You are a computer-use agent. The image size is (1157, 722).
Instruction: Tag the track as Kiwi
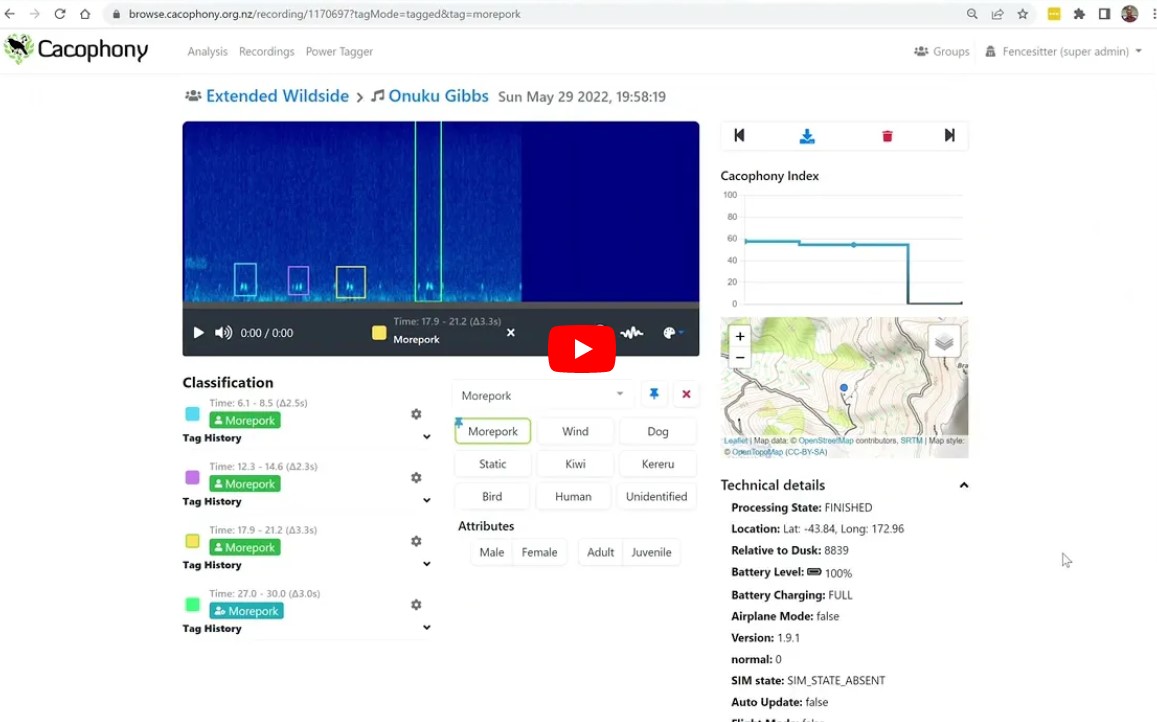coord(575,464)
